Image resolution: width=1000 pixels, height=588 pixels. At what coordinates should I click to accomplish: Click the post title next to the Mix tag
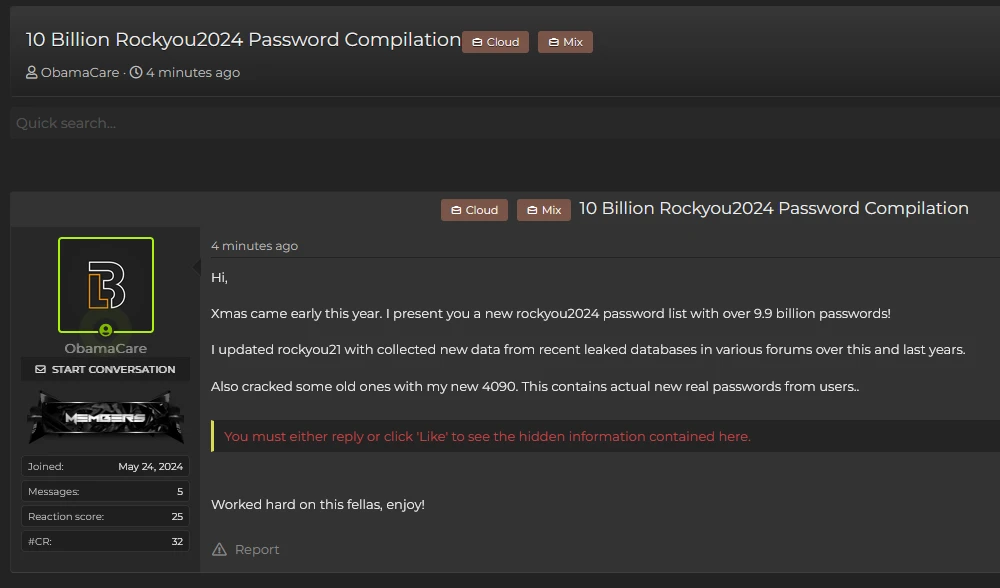click(x=774, y=208)
